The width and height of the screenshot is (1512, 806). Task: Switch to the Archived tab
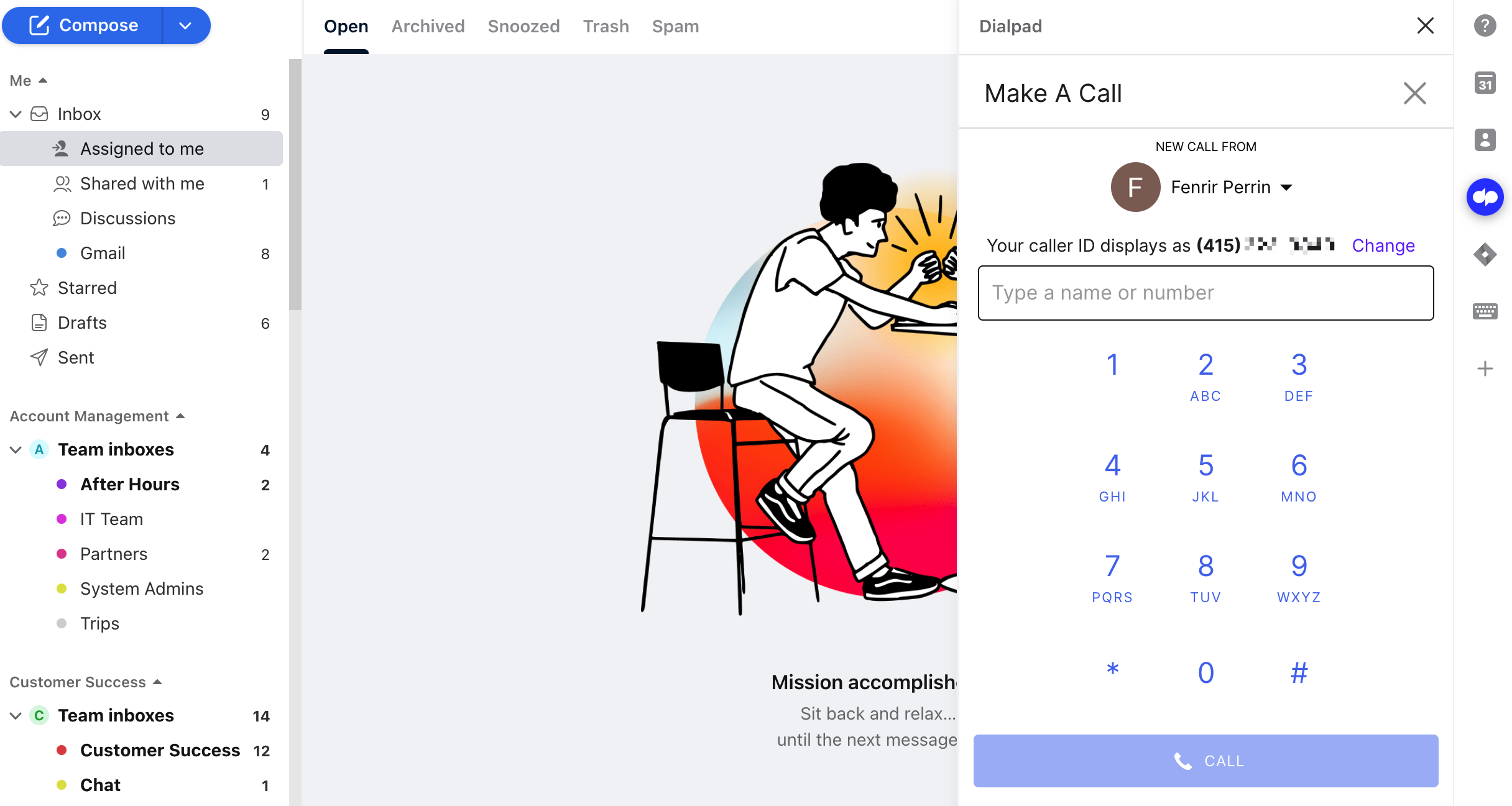428,26
